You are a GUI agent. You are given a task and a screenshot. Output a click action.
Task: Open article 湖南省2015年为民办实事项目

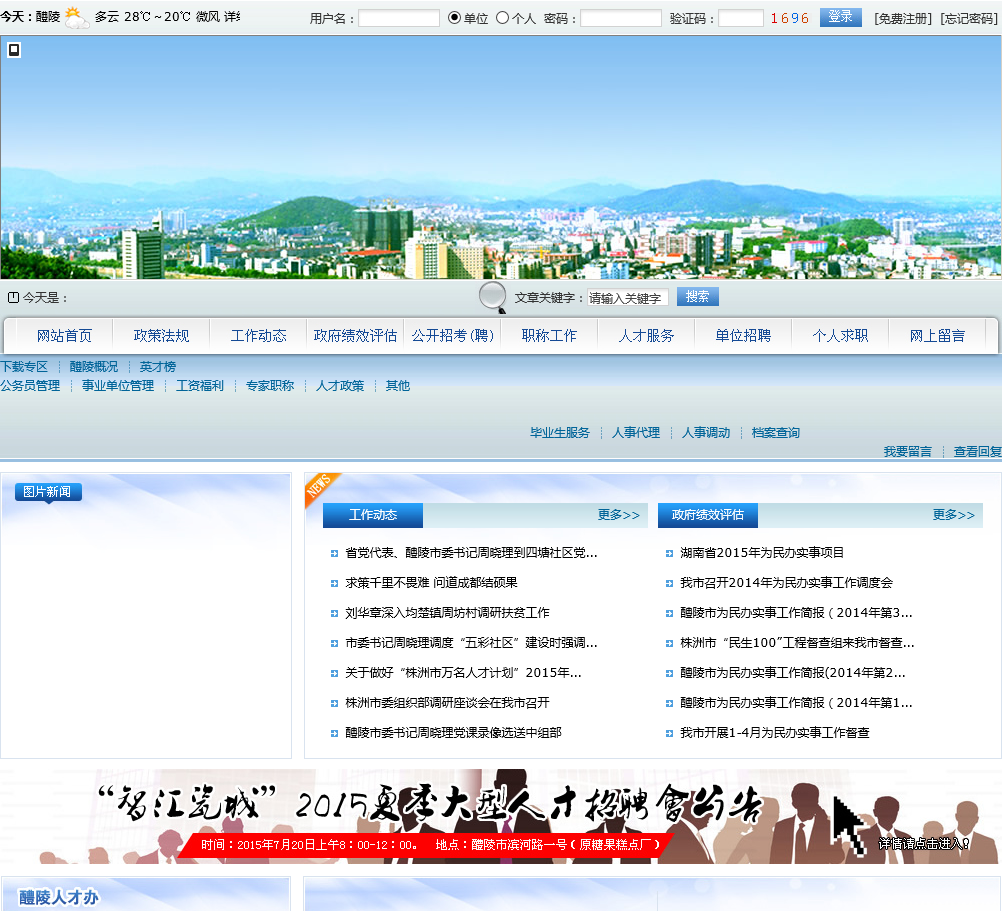click(762, 553)
